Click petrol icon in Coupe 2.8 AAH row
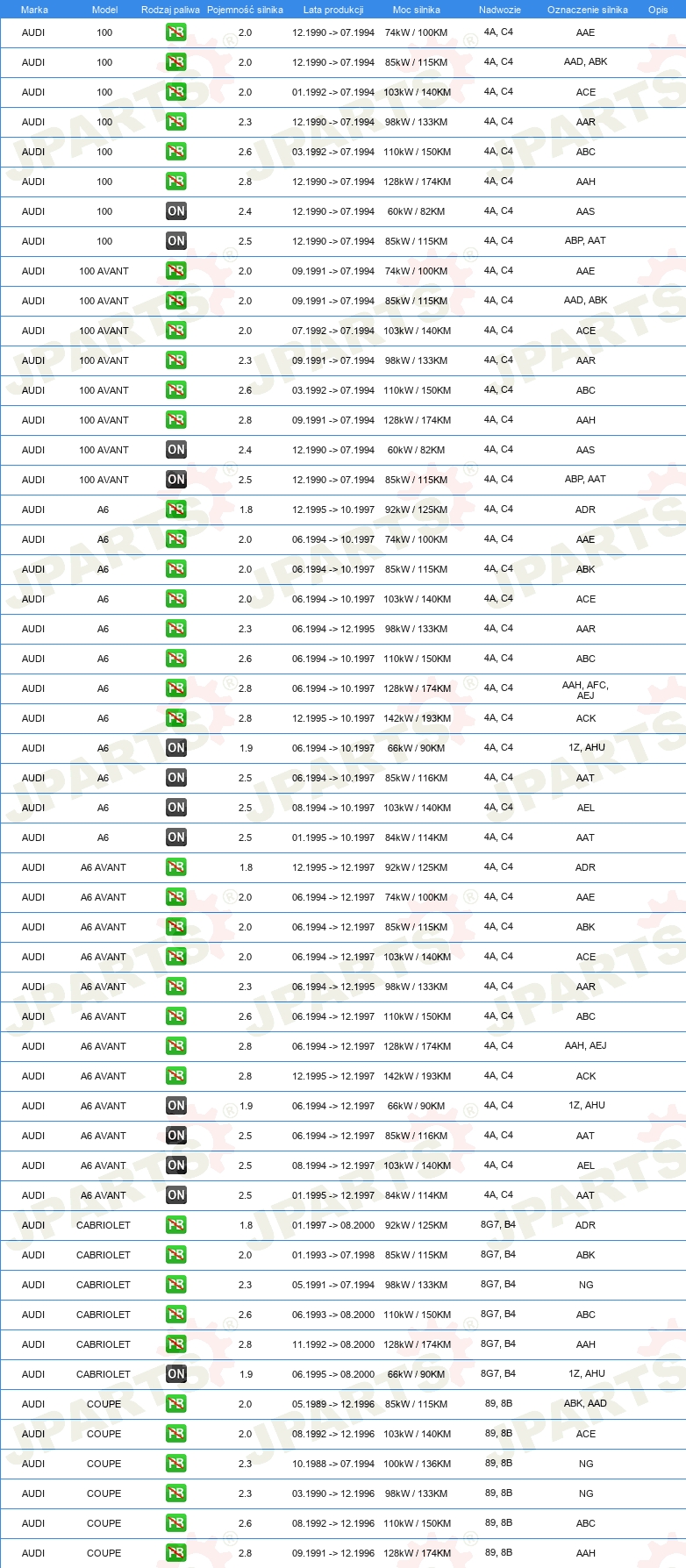The image size is (686, 1568). pyautogui.click(x=176, y=1553)
